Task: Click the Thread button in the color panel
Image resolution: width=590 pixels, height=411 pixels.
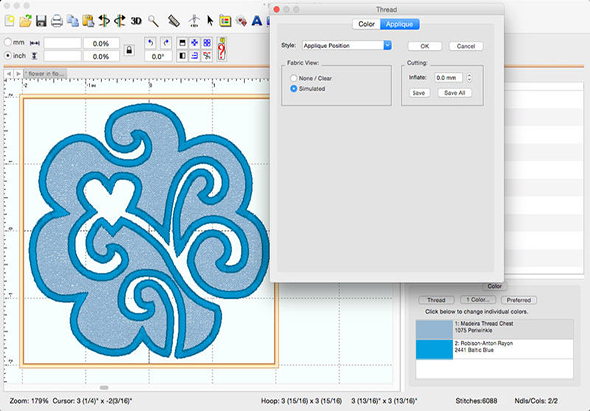Action: [x=436, y=300]
